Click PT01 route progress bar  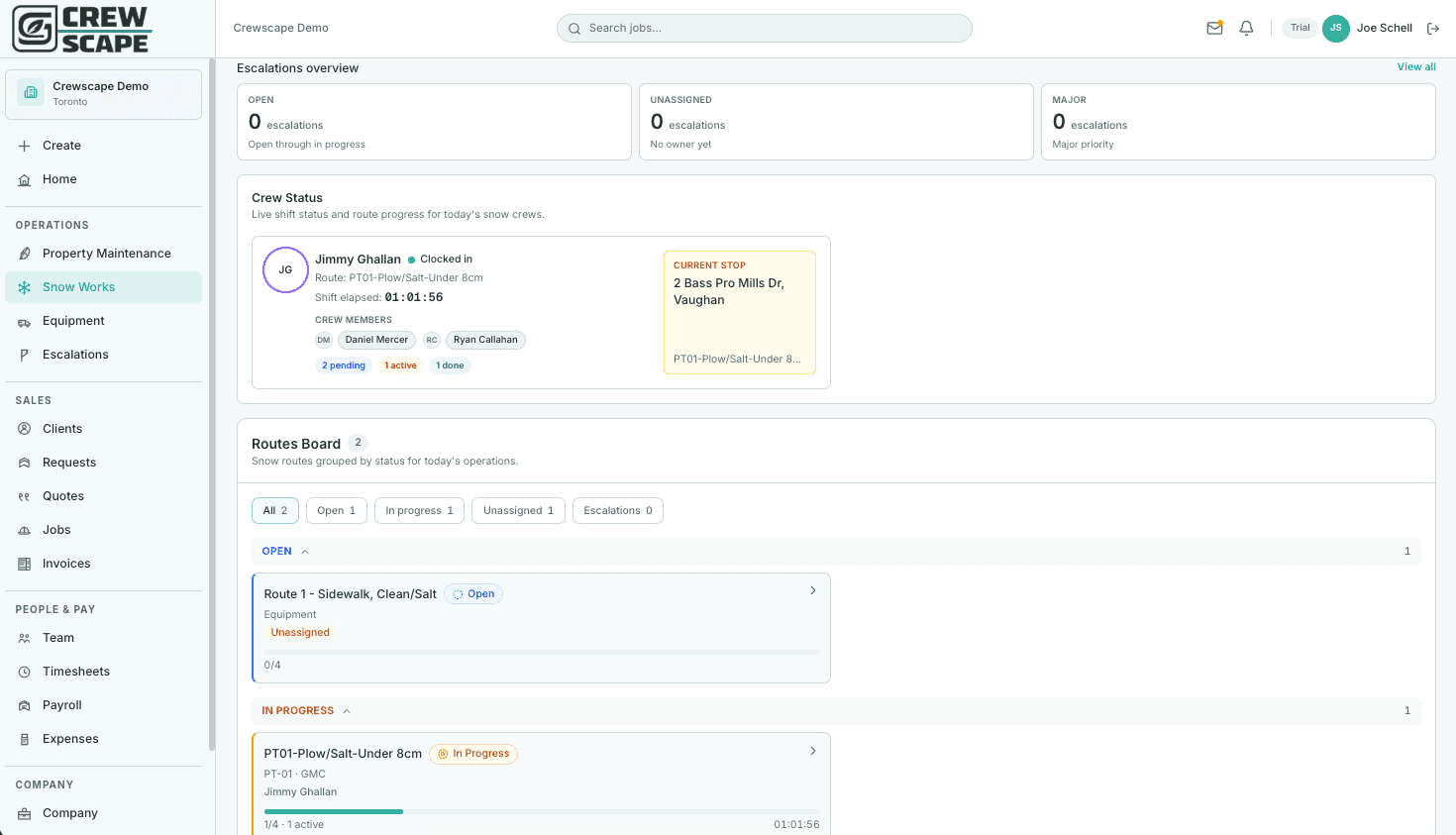tap(542, 811)
